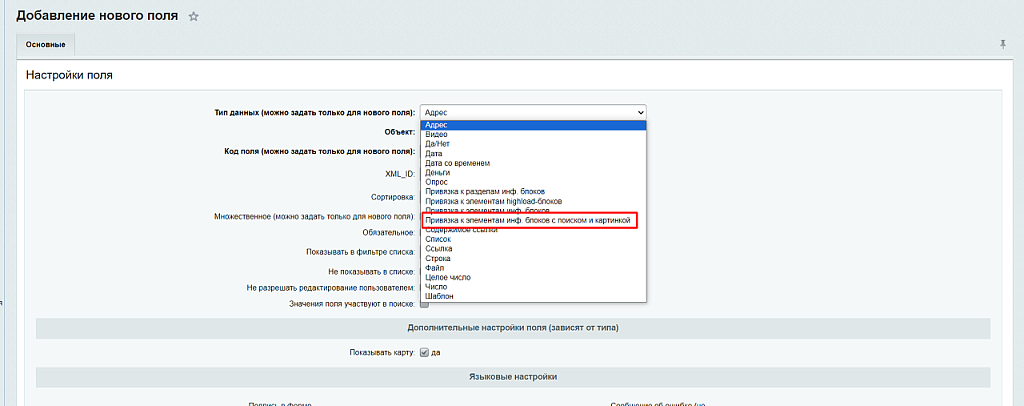Screen dimensions: 1024x406
Task: Switch to the Основные tab
Action: point(46,45)
